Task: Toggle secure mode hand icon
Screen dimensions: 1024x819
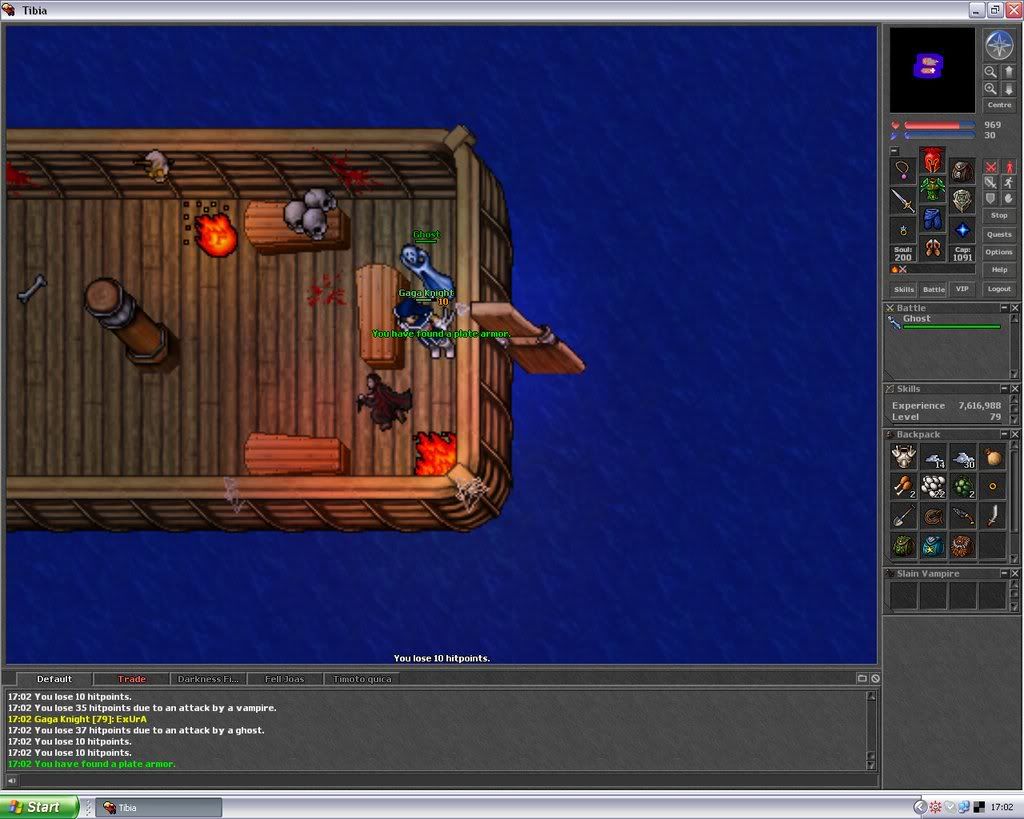Action: pos(1008,199)
